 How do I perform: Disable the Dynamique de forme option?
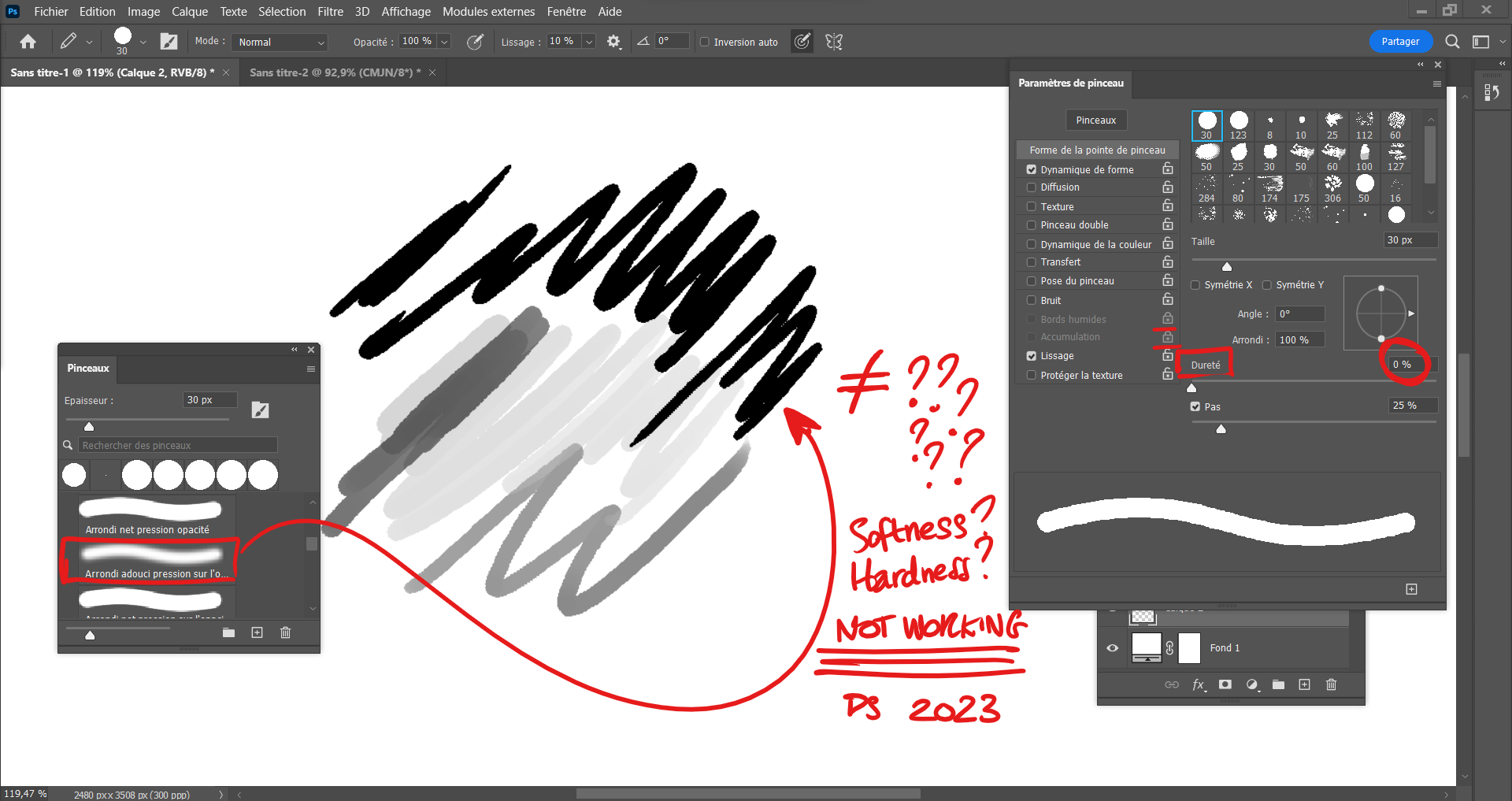tap(1032, 169)
